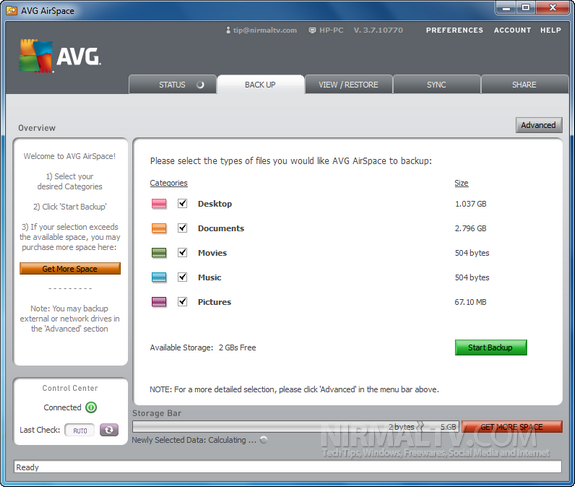
Task: Click the calculating spinner near Newly Selected Data
Action: click(263, 439)
